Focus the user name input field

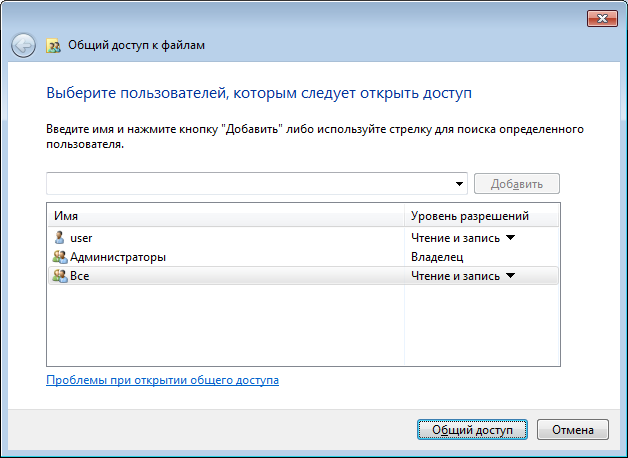[250, 184]
